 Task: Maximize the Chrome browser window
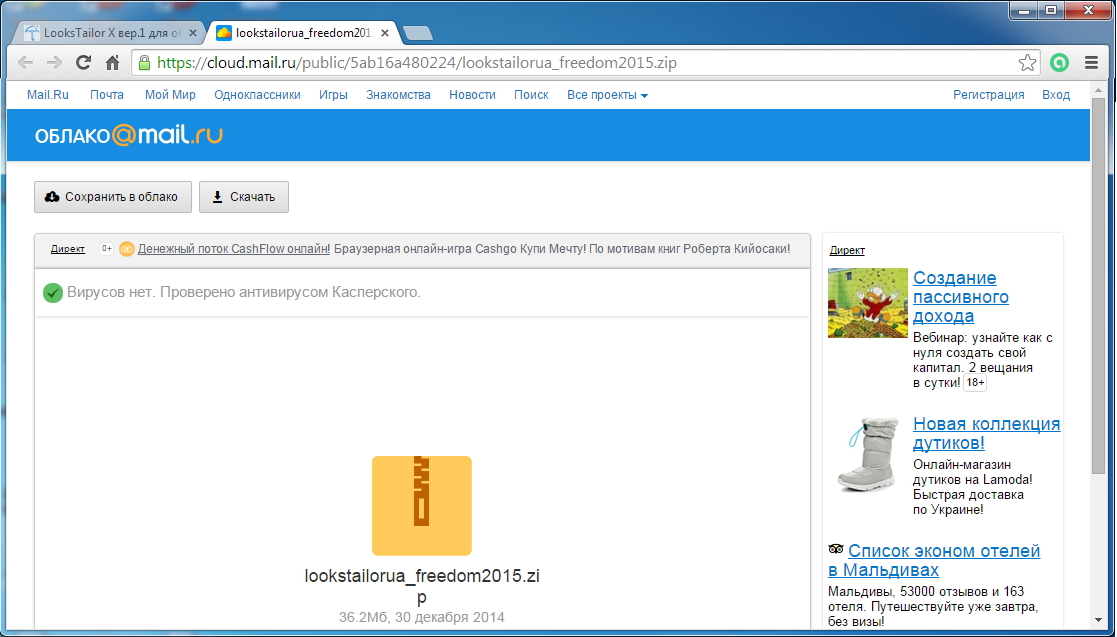[x=1051, y=10]
